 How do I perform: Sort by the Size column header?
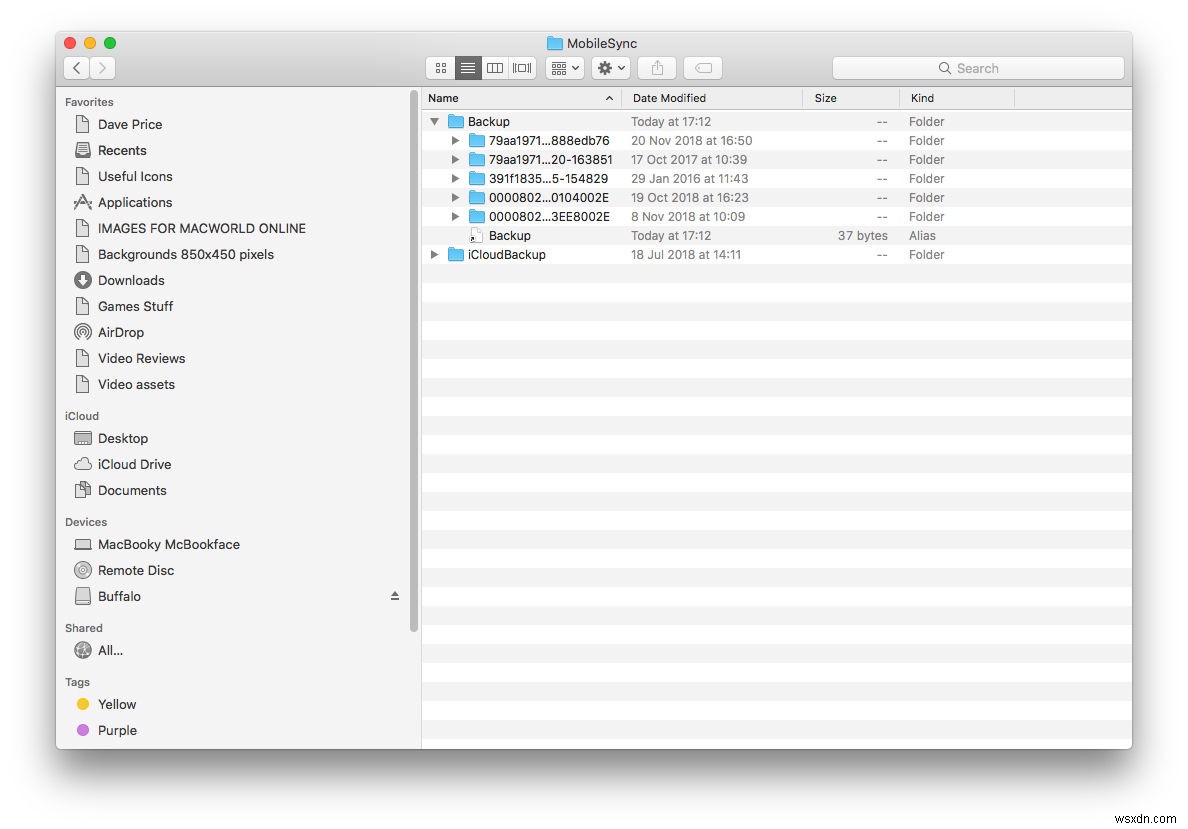pos(824,98)
